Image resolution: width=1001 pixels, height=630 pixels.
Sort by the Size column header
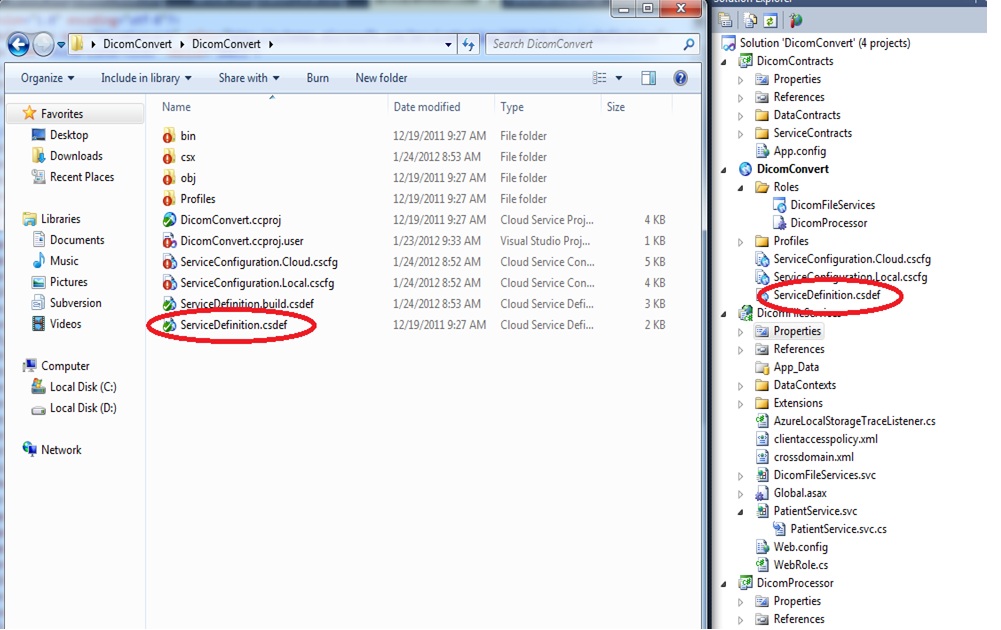(615, 107)
